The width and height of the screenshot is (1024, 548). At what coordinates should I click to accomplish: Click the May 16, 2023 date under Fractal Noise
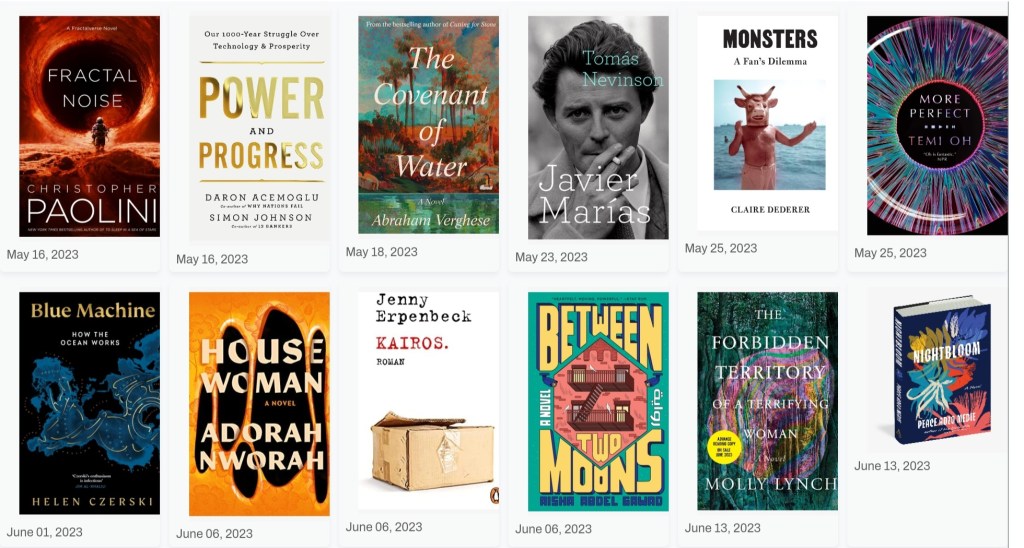pos(42,255)
